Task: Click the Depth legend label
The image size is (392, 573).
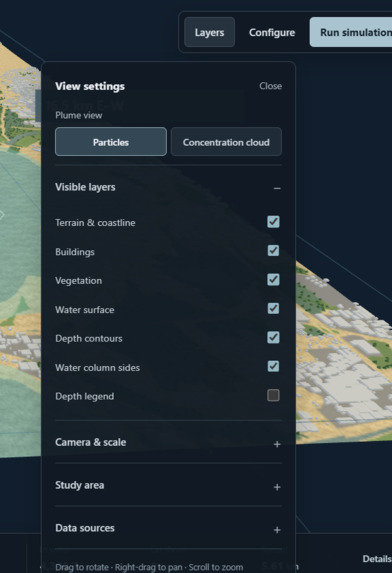Action: click(x=84, y=396)
